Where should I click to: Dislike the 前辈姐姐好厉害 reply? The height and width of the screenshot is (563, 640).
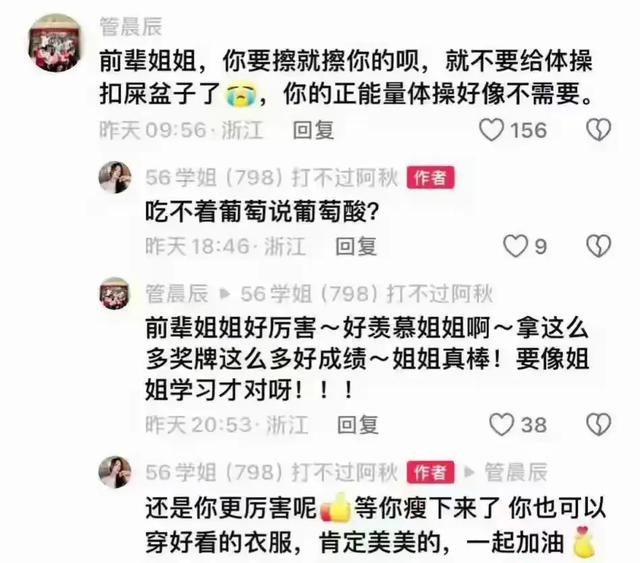click(598, 425)
